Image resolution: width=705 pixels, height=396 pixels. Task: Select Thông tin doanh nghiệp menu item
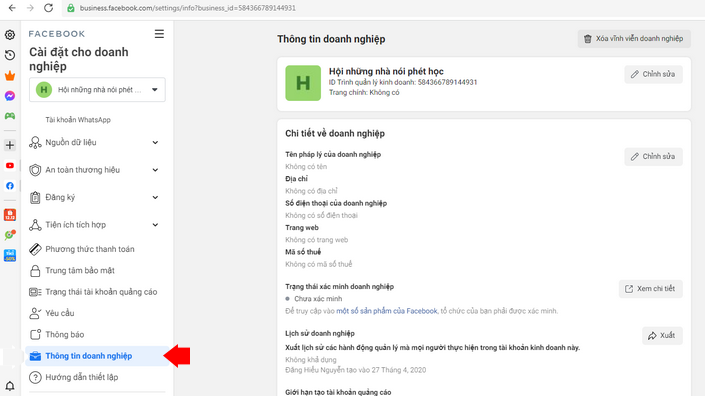(x=96, y=356)
